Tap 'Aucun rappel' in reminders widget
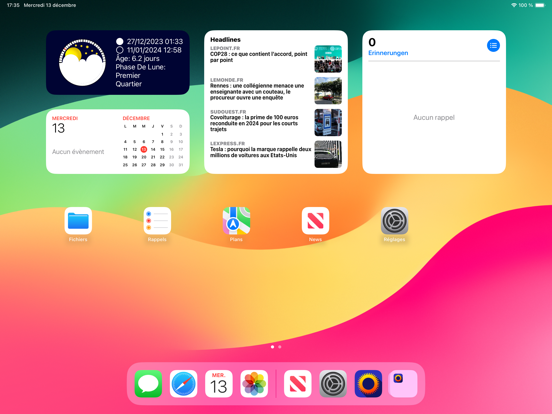The height and width of the screenshot is (414, 552). (434, 118)
